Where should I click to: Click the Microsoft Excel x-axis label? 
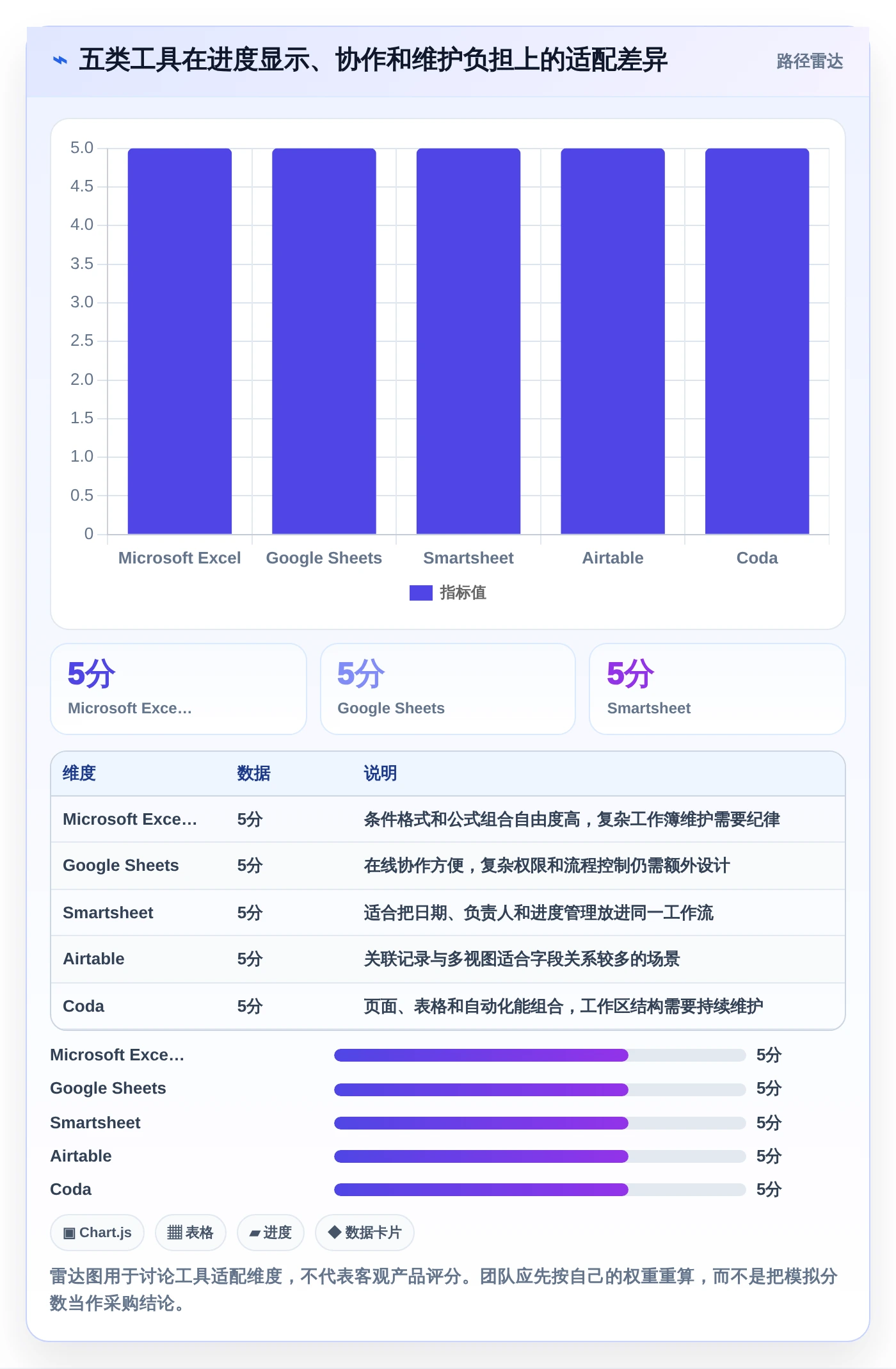(180, 558)
